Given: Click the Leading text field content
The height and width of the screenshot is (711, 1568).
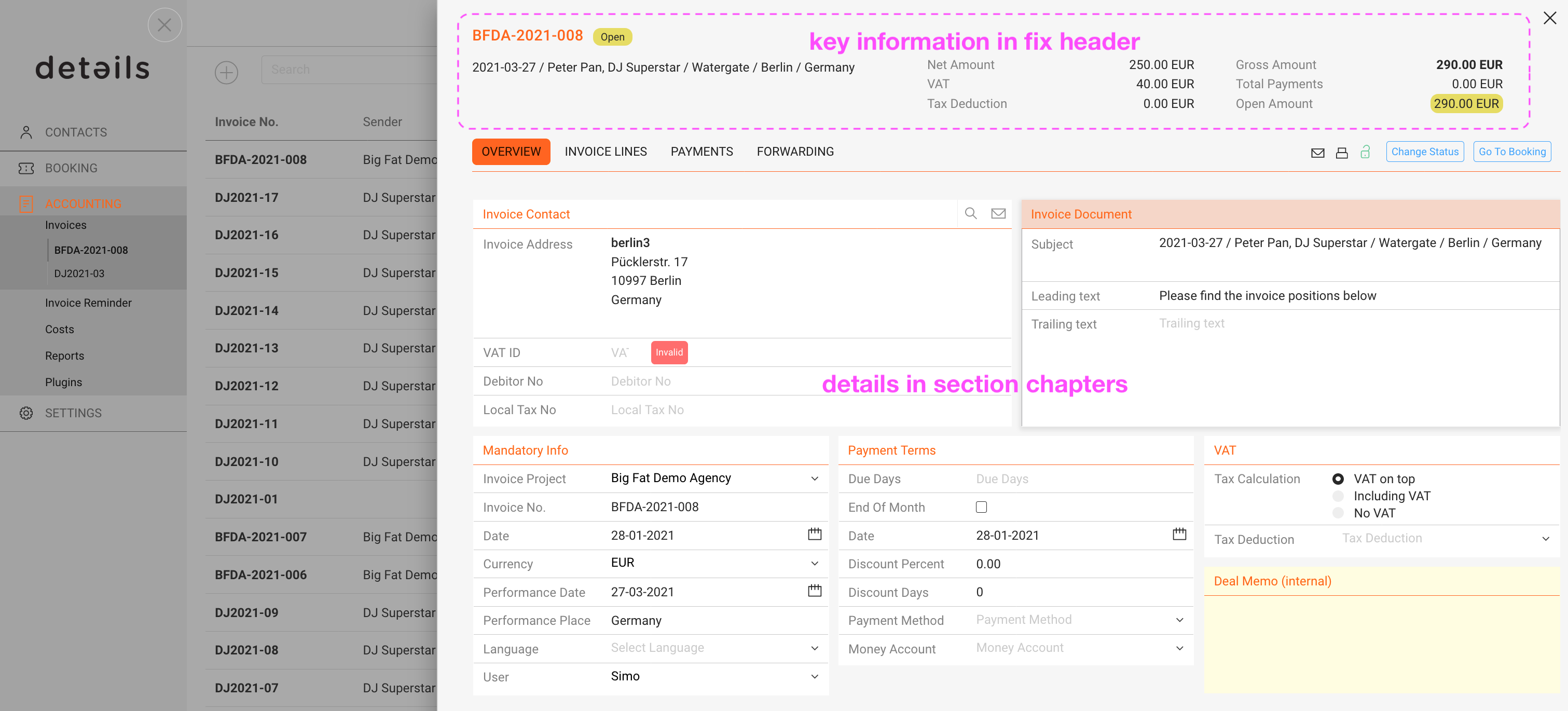Looking at the screenshot, I should coord(1267,295).
